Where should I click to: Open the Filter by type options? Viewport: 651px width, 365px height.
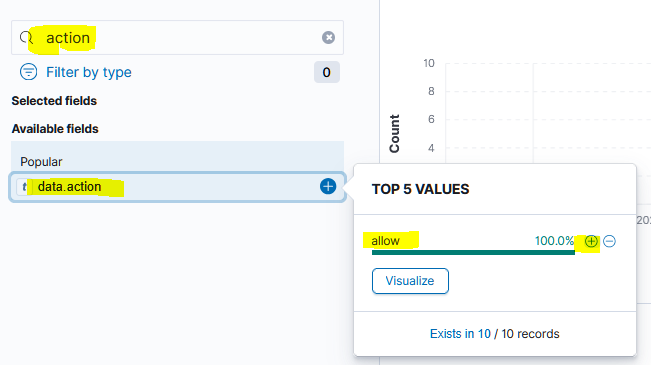point(89,72)
